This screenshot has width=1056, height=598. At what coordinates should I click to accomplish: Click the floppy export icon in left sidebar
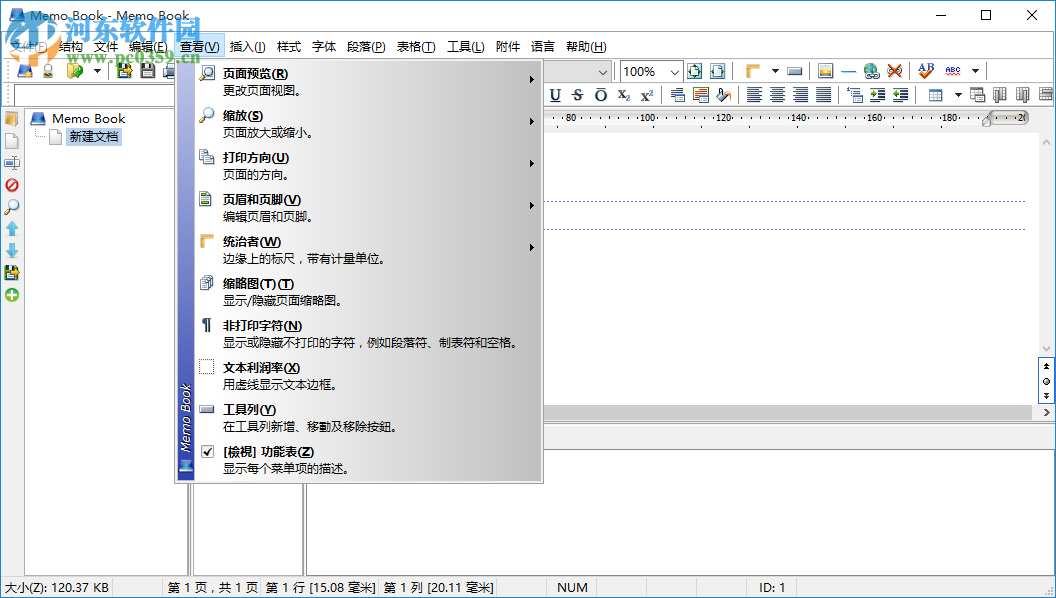11,273
